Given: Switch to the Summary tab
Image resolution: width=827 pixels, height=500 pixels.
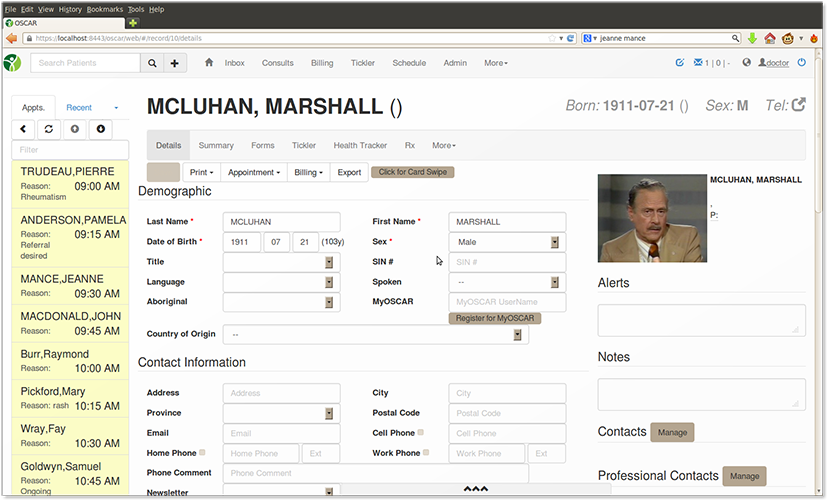Looking at the screenshot, I should (x=216, y=146).
